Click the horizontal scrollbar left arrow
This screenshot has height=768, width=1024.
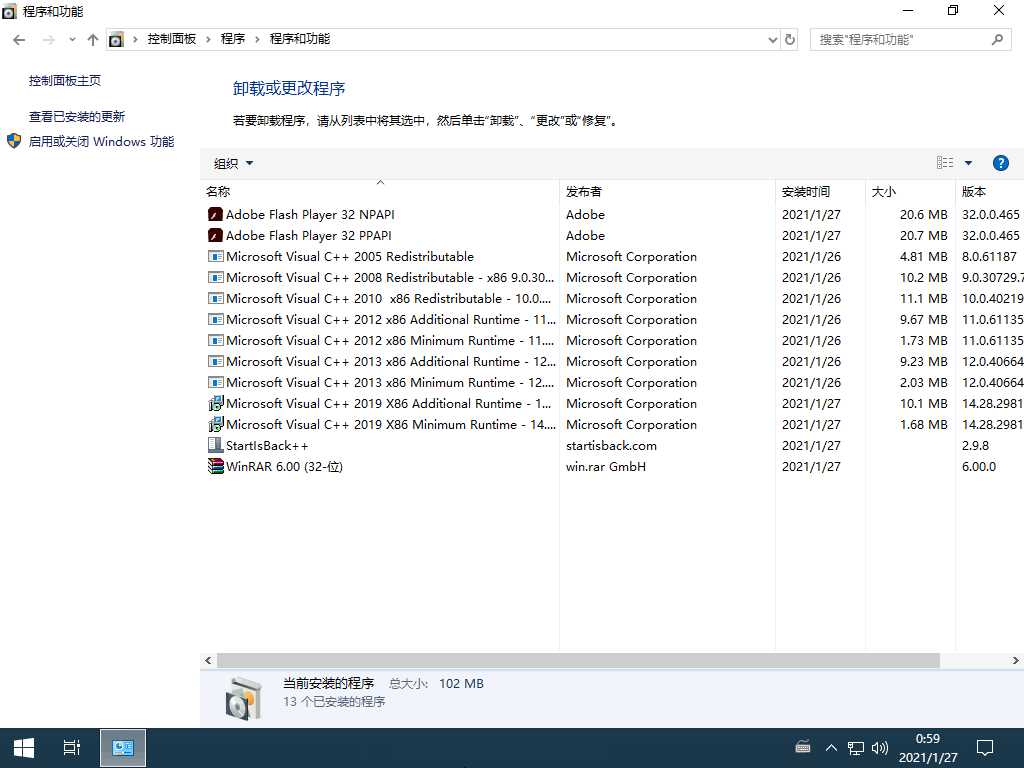tap(208, 660)
